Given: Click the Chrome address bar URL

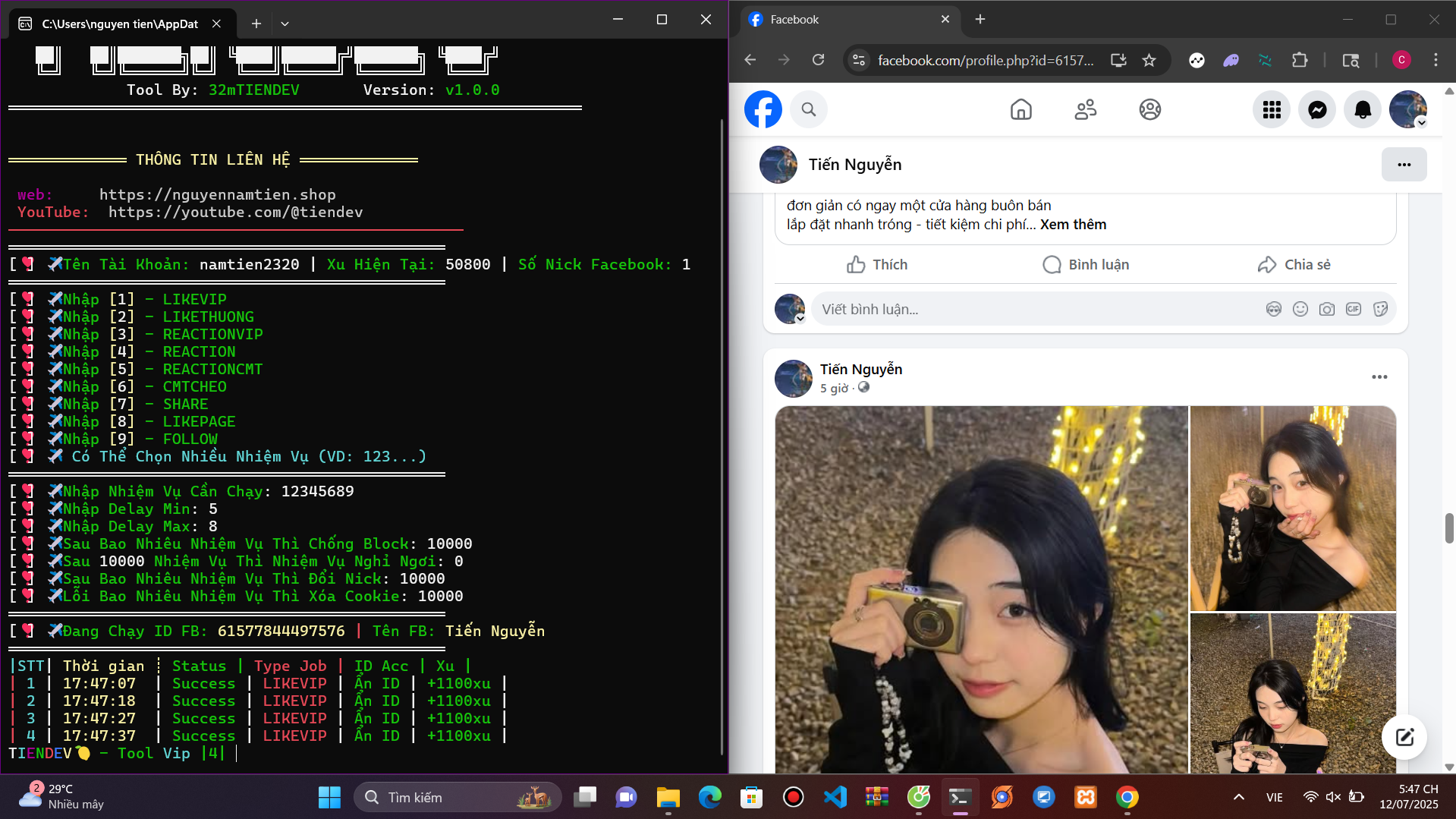Looking at the screenshot, I should pyautogui.click(x=986, y=60).
